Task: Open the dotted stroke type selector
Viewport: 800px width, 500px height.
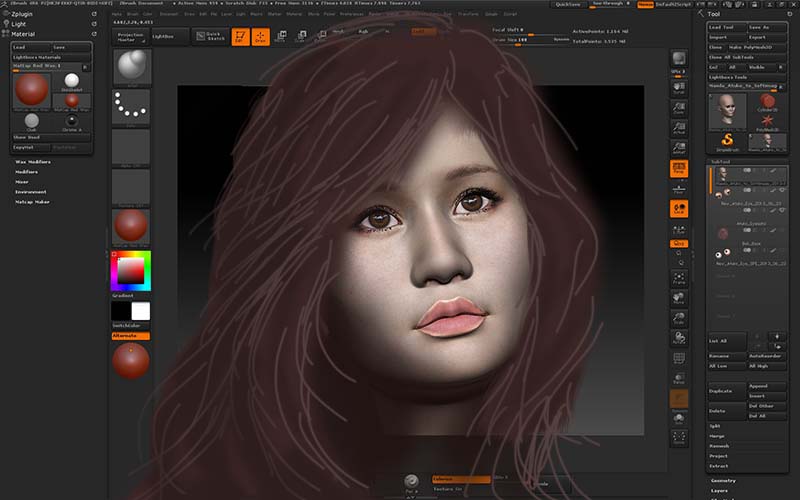Action: tap(131, 106)
